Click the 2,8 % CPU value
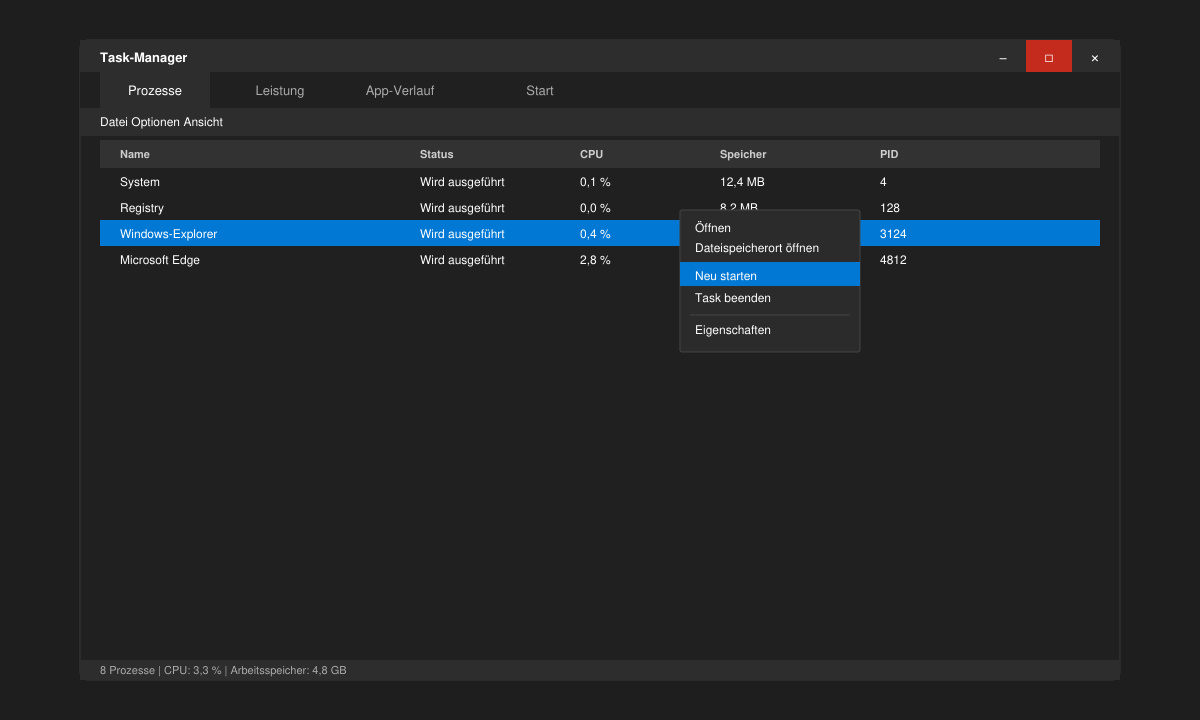The width and height of the screenshot is (1200, 720). tap(595, 260)
